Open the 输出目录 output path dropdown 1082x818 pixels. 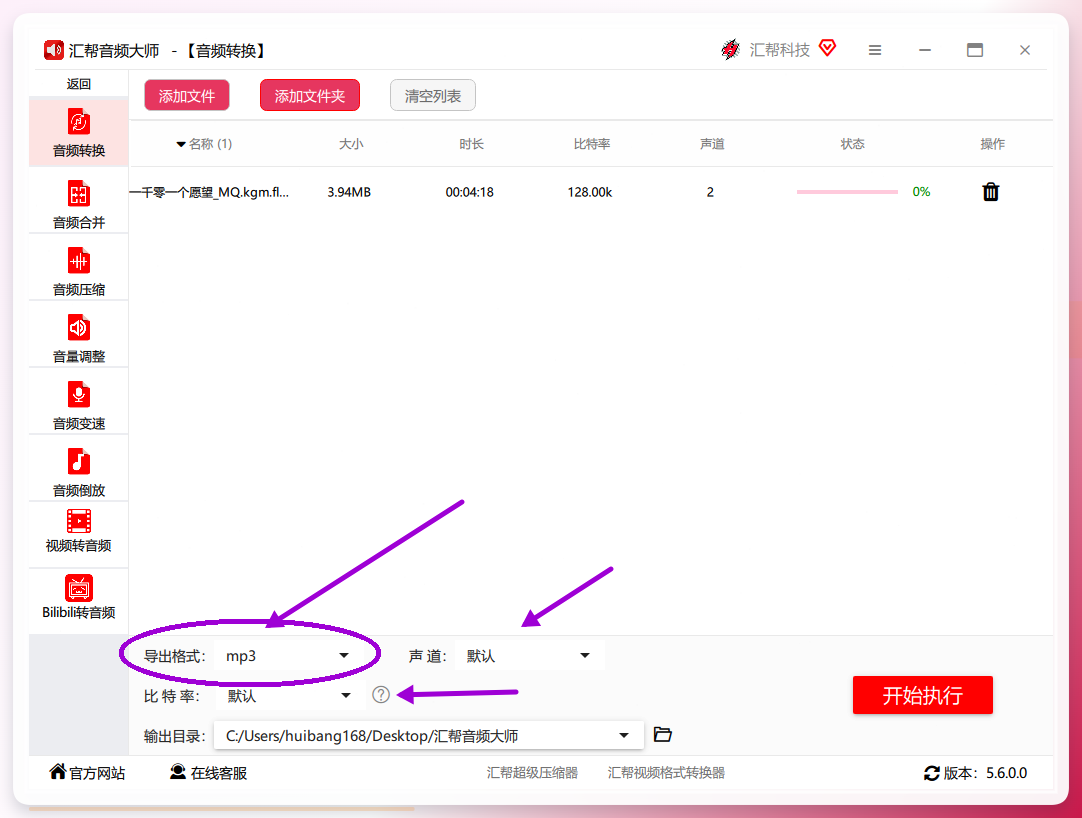click(x=429, y=735)
